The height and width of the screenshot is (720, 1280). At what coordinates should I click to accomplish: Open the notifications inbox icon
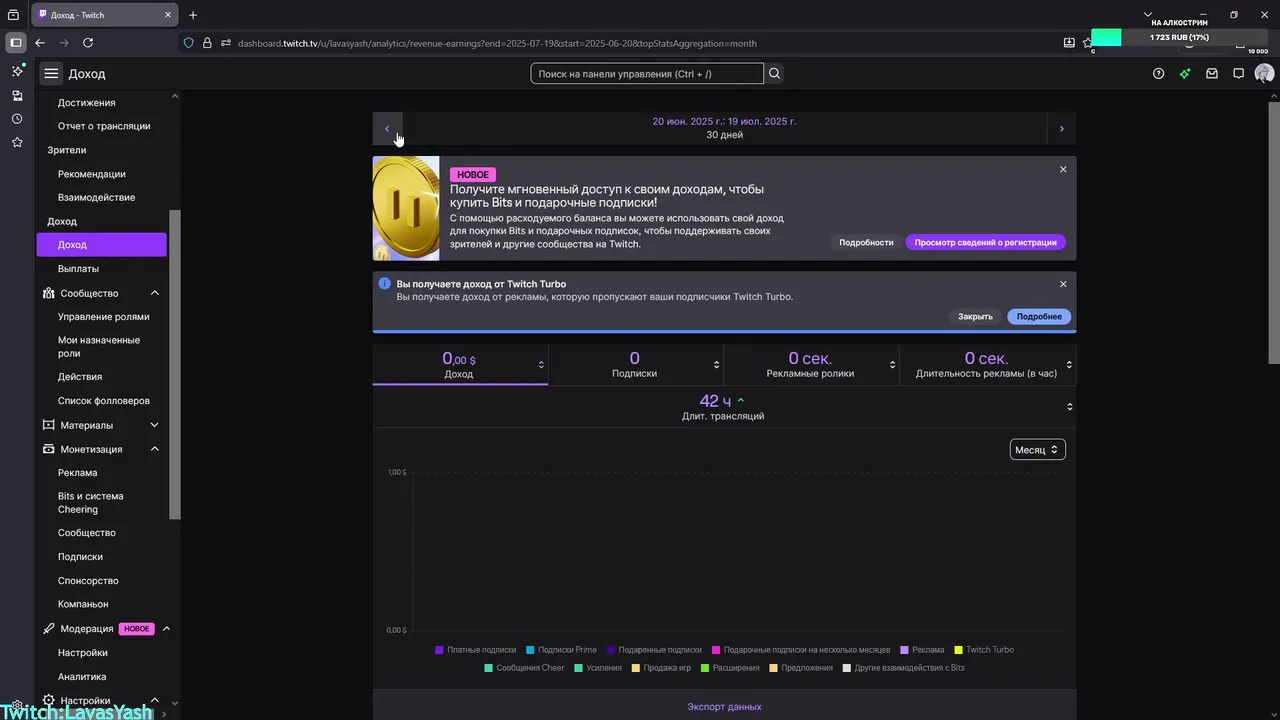(x=1212, y=73)
